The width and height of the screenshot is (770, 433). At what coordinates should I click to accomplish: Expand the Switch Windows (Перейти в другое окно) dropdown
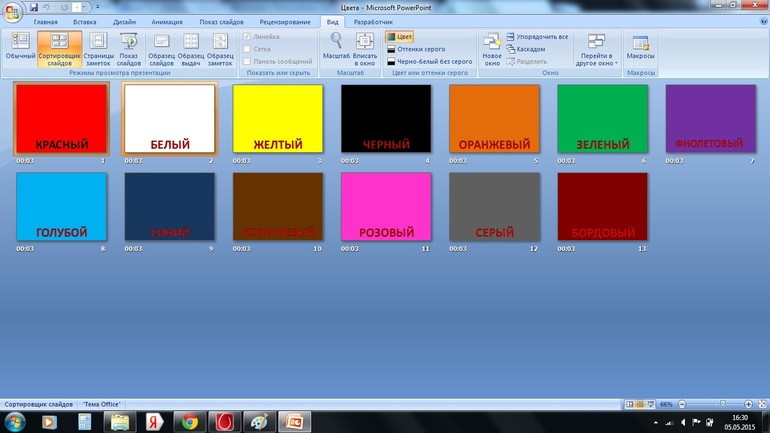(597, 50)
